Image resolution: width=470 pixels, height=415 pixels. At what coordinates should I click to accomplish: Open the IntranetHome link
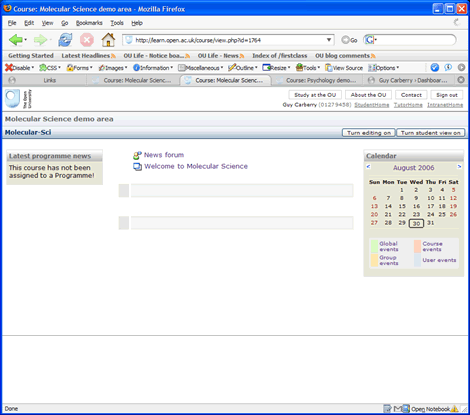445,105
